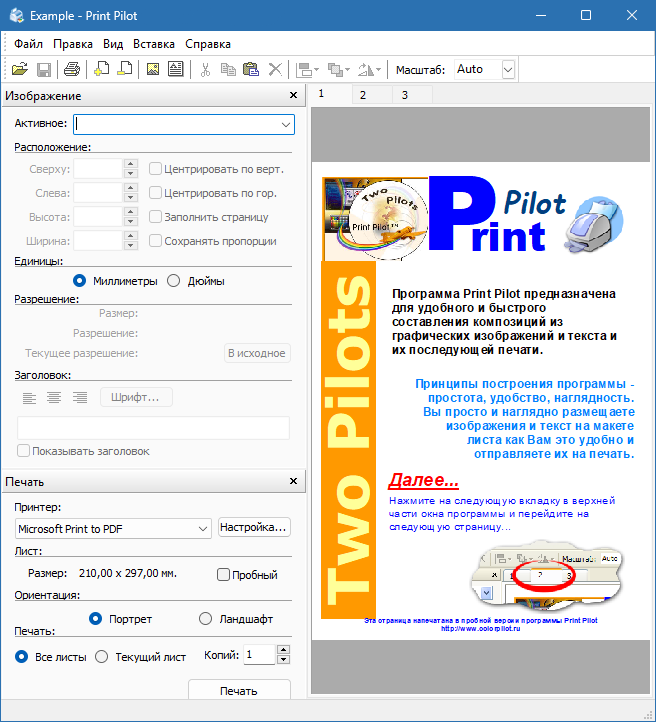Click the Paste clipboard icon

pyautogui.click(x=251, y=70)
